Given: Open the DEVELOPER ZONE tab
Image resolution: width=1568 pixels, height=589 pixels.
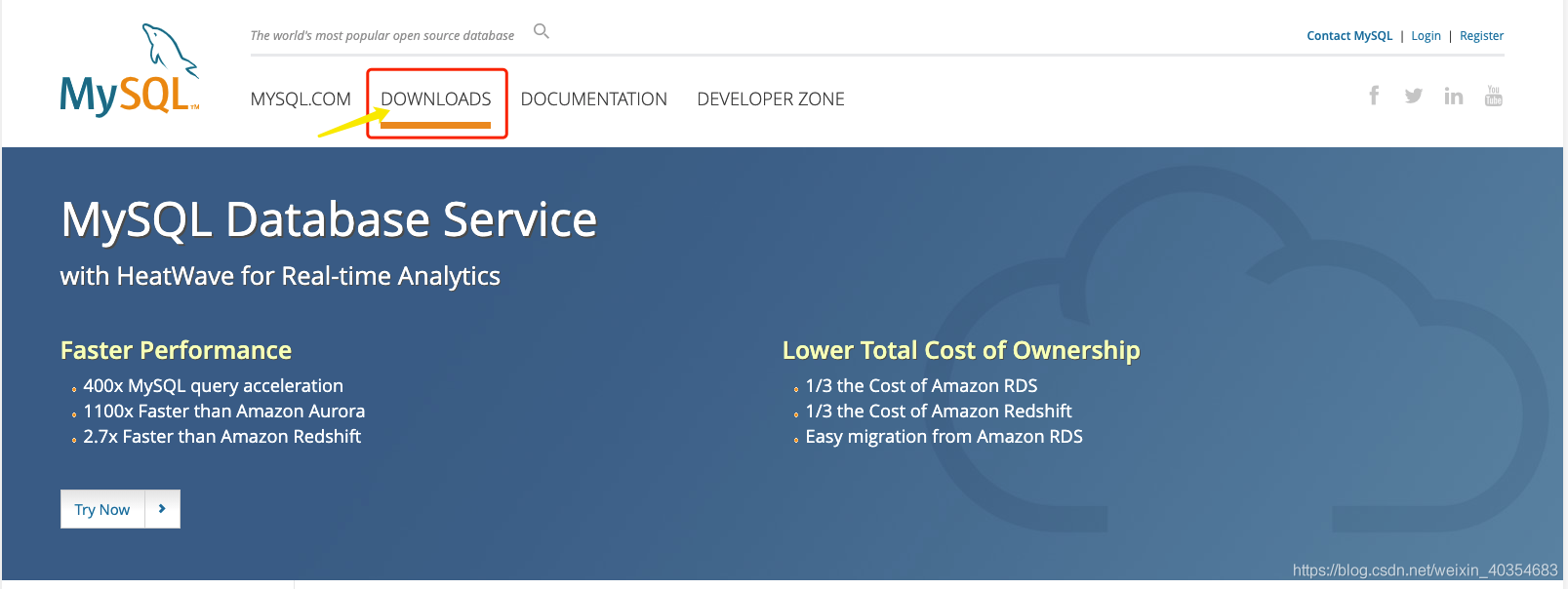Looking at the screenshot, I should coord(771,98).
